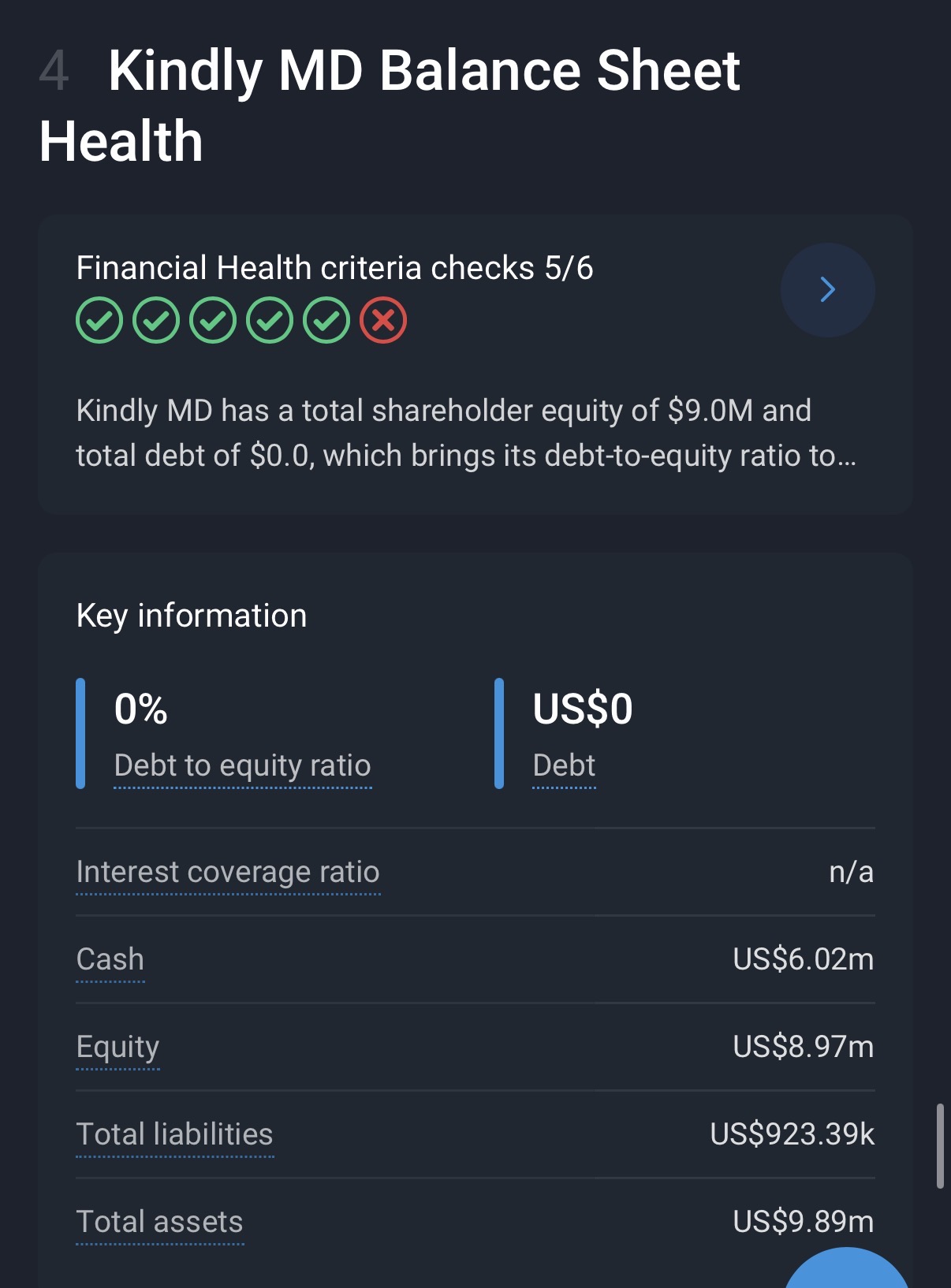The height and width of the screenshot is (1288, 951).
Task: Click the fifth green check icon
Action: pos(326,321)
